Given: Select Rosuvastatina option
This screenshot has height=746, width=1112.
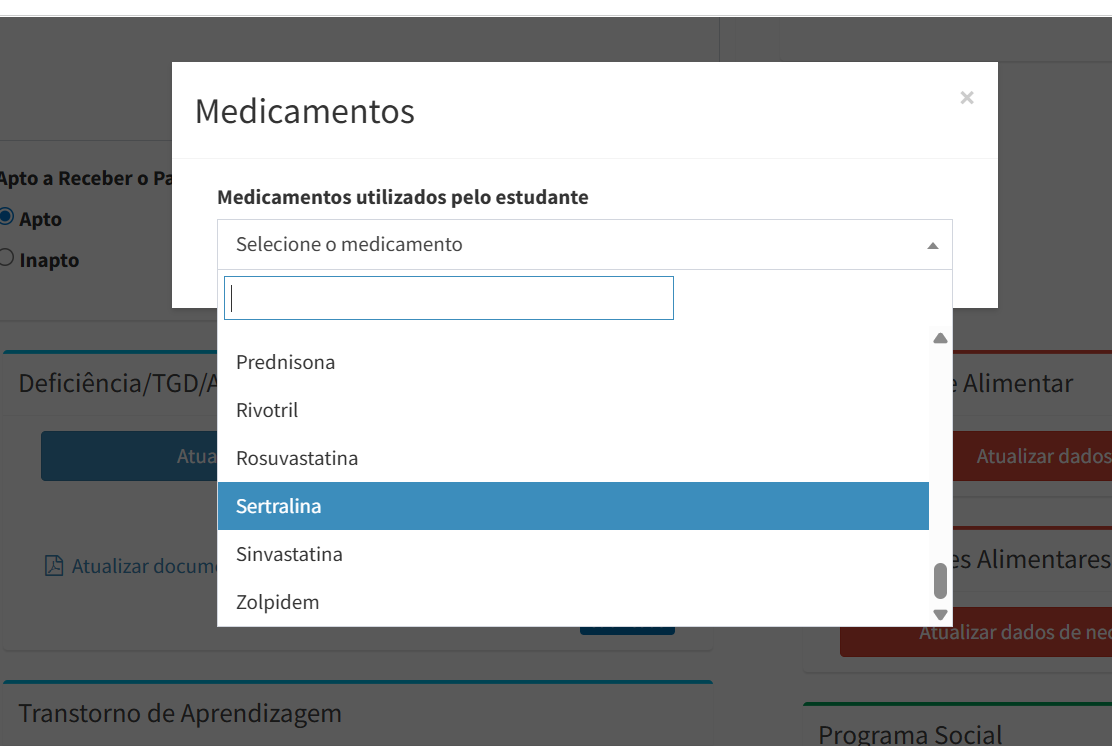Looking at the screenshot, I should (573, 458).
